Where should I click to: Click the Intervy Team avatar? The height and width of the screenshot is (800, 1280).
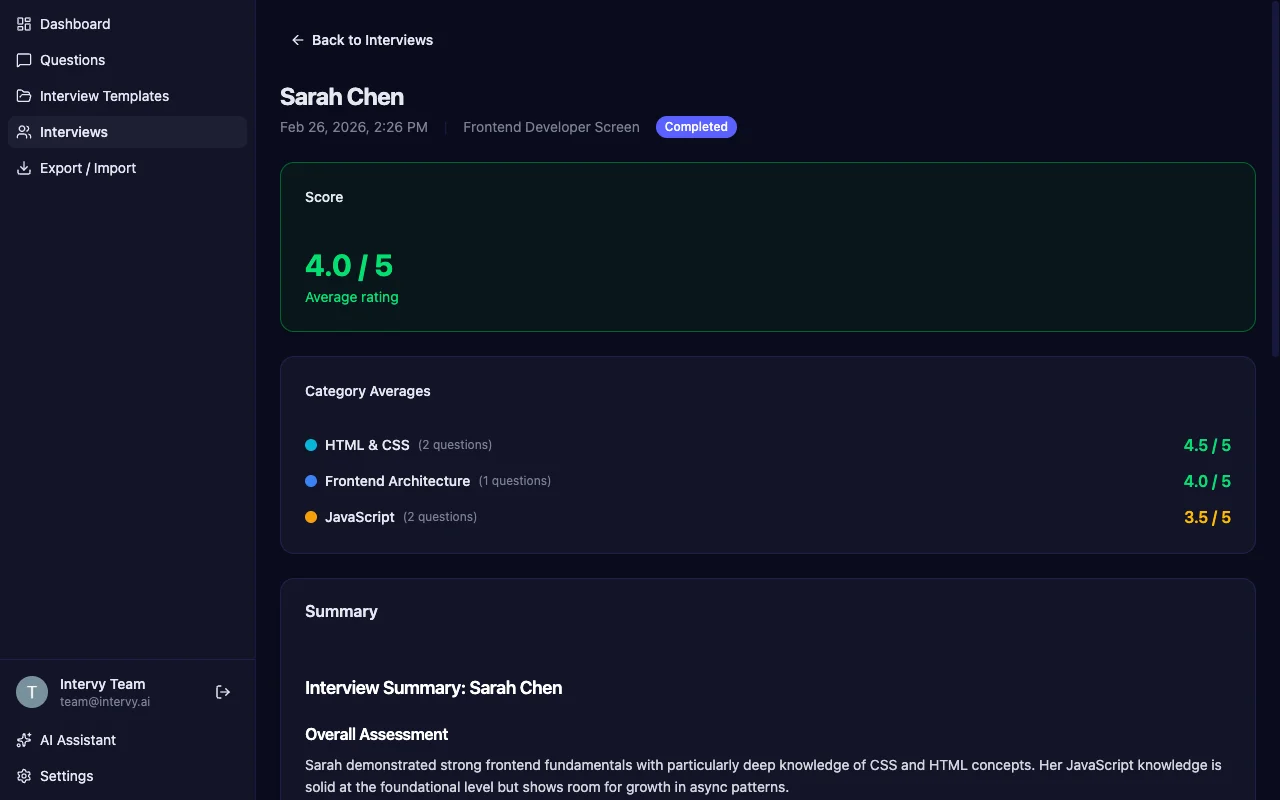click(31, 691)
